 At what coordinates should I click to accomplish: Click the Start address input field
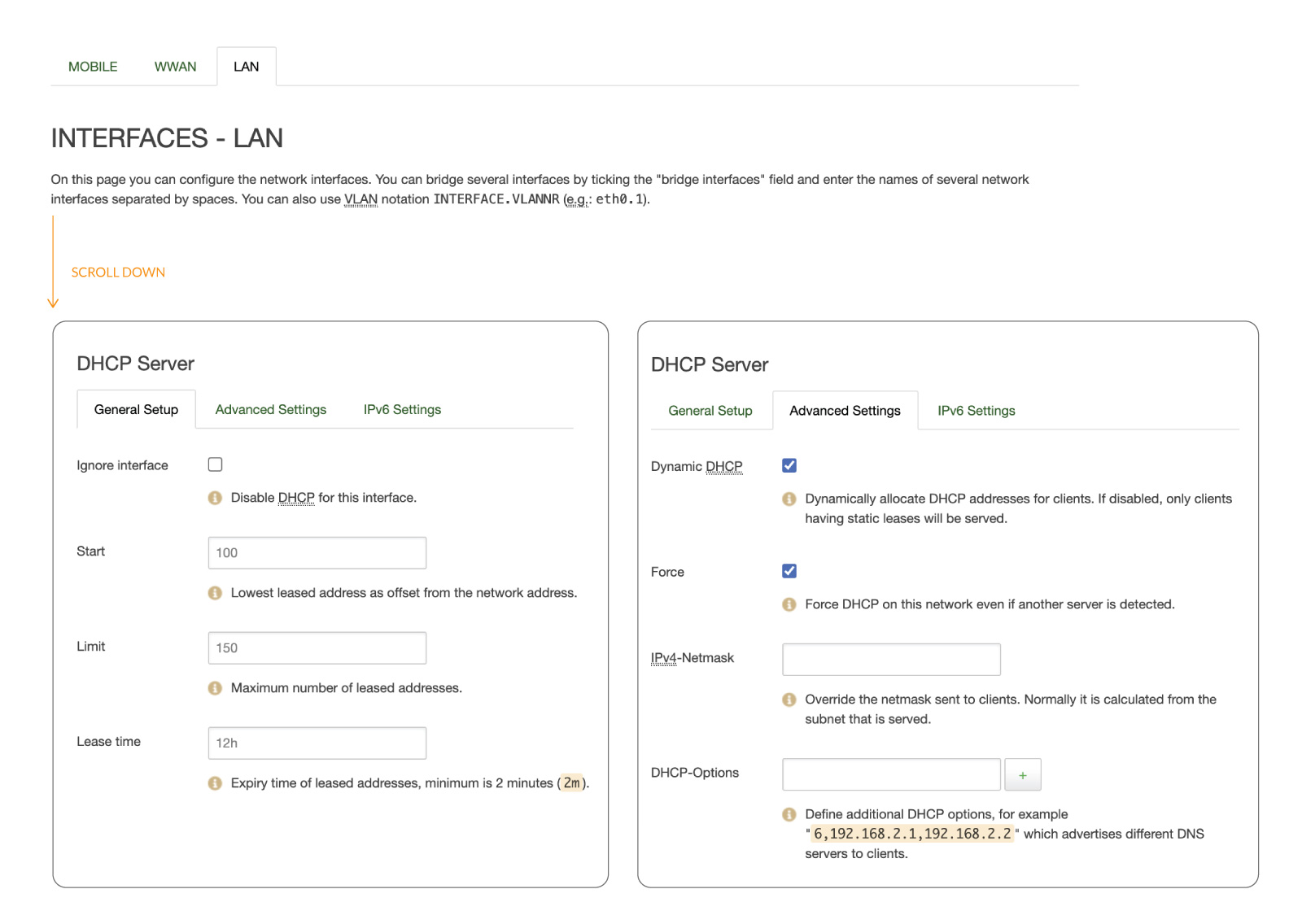(x=317, y=553)
